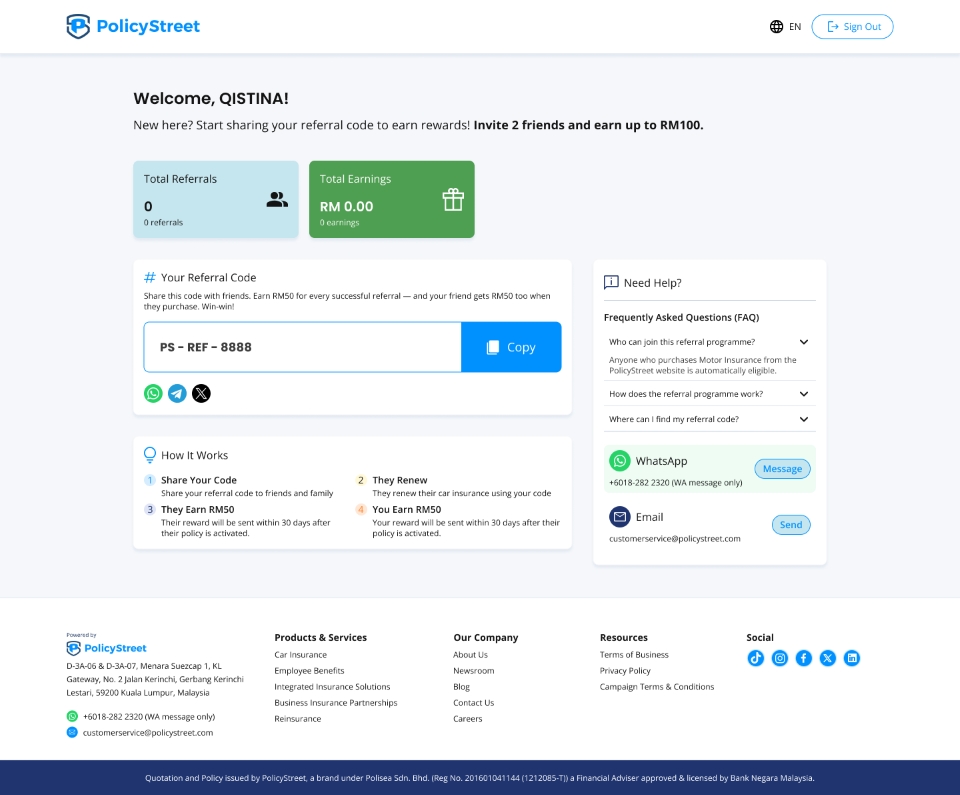960x795 pixels.
Task: Click the 'Our Company' footer heading
Action: [486, 638]
